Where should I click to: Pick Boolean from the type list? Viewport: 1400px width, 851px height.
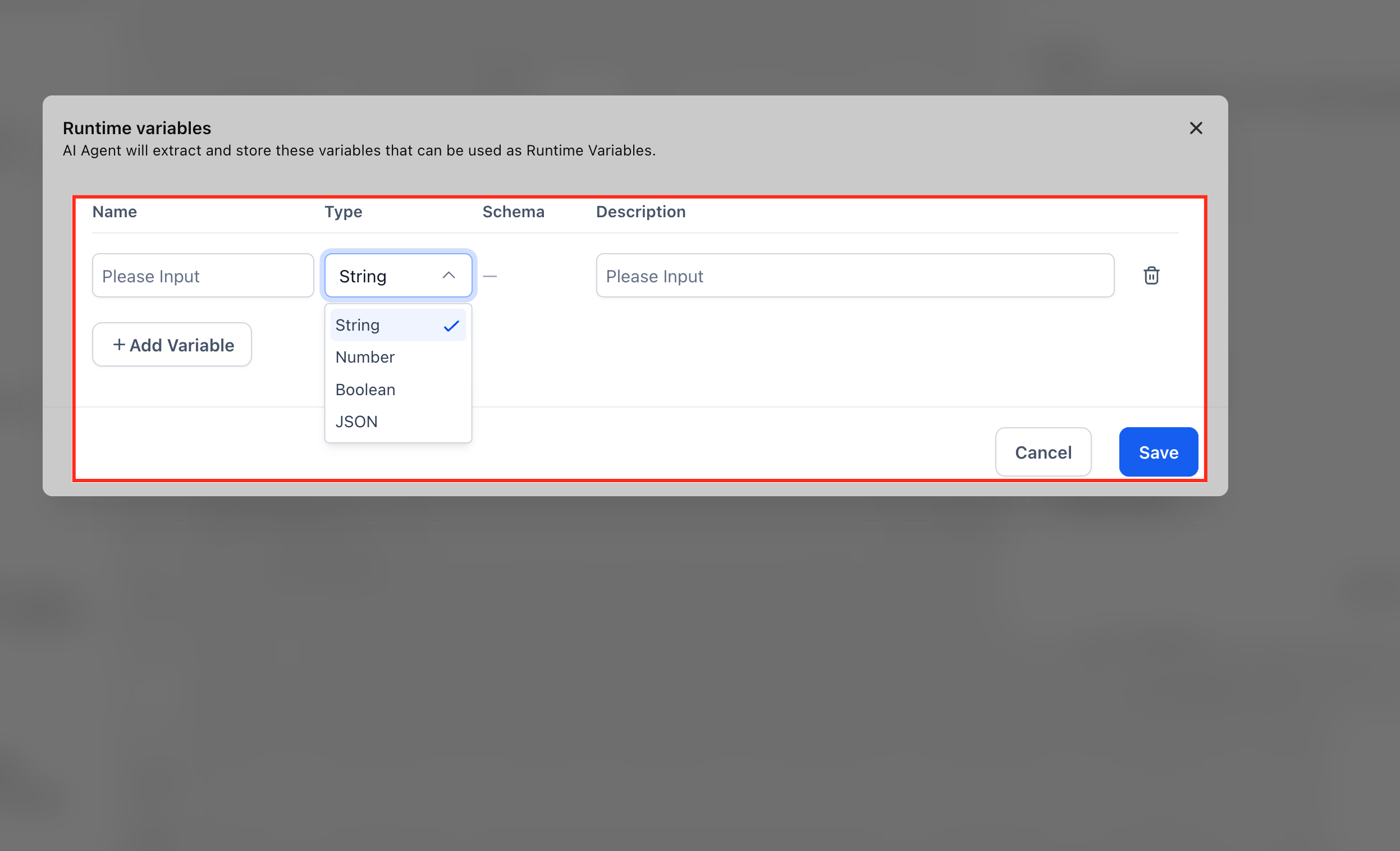coord(365,390)
